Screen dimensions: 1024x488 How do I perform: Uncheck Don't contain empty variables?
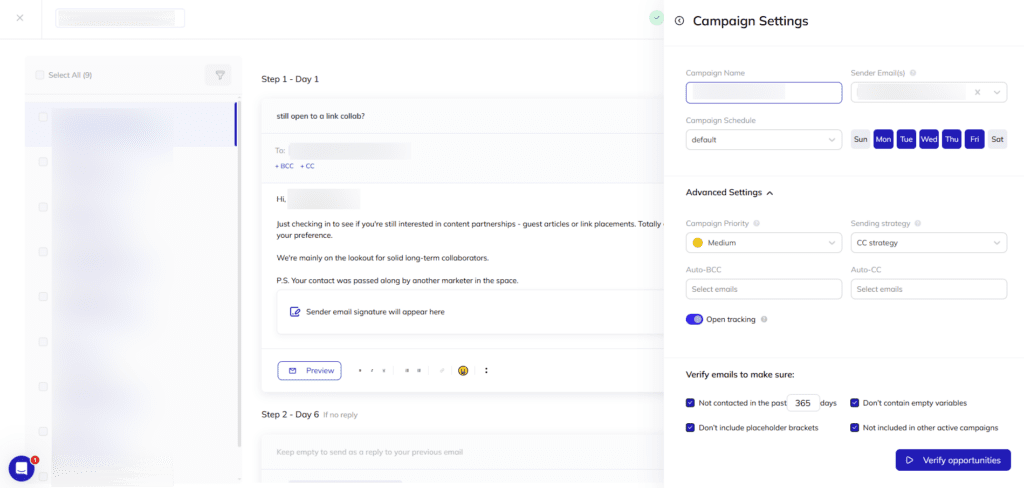pos(855,403)
